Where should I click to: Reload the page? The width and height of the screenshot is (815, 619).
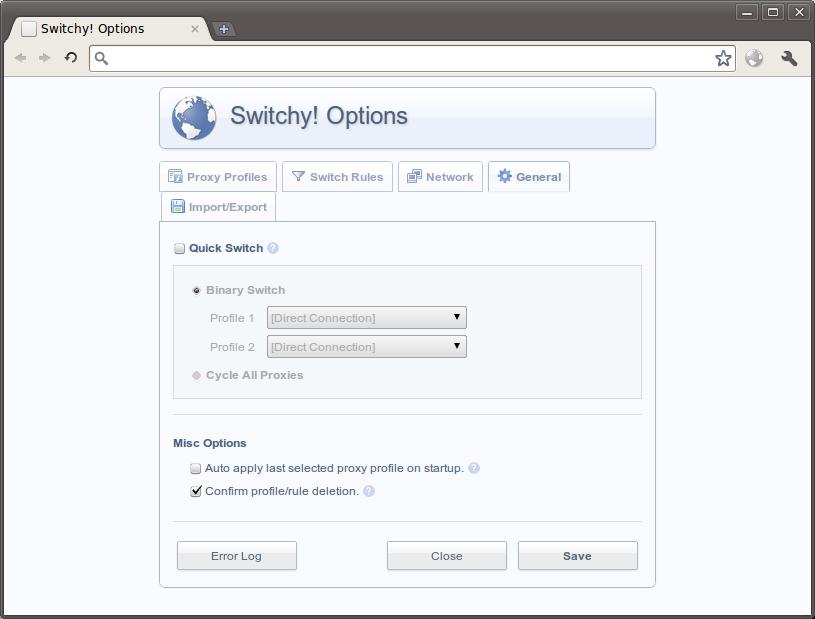click(x=71, y=57)
